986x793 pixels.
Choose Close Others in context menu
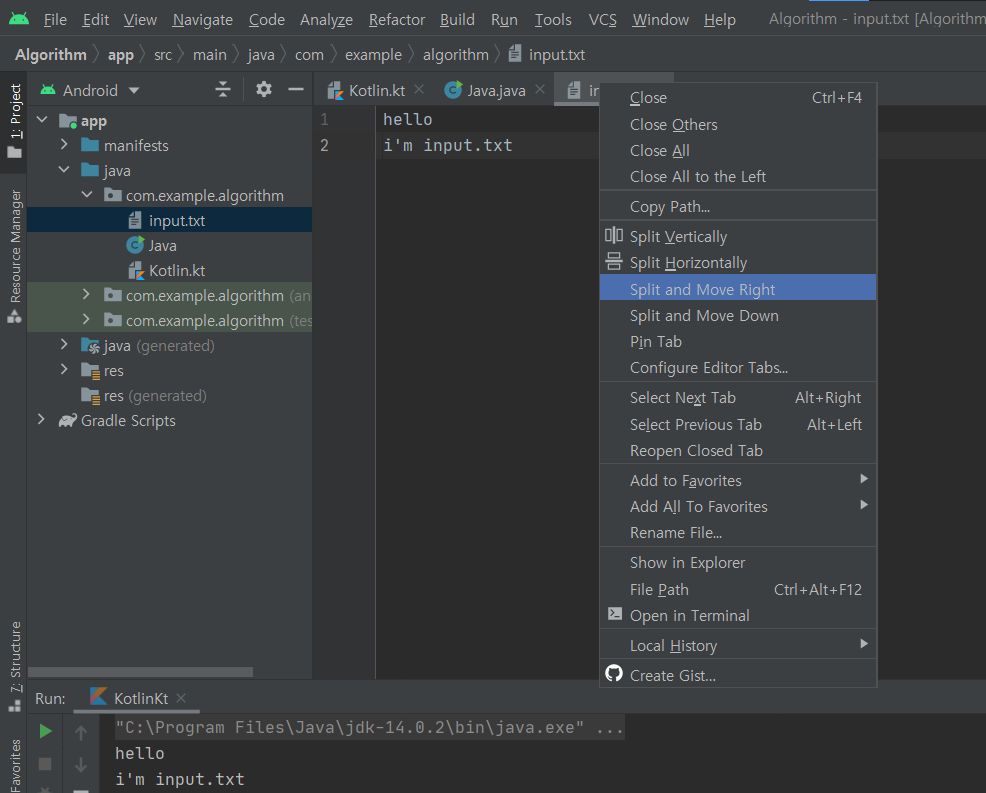pos(738,125)
